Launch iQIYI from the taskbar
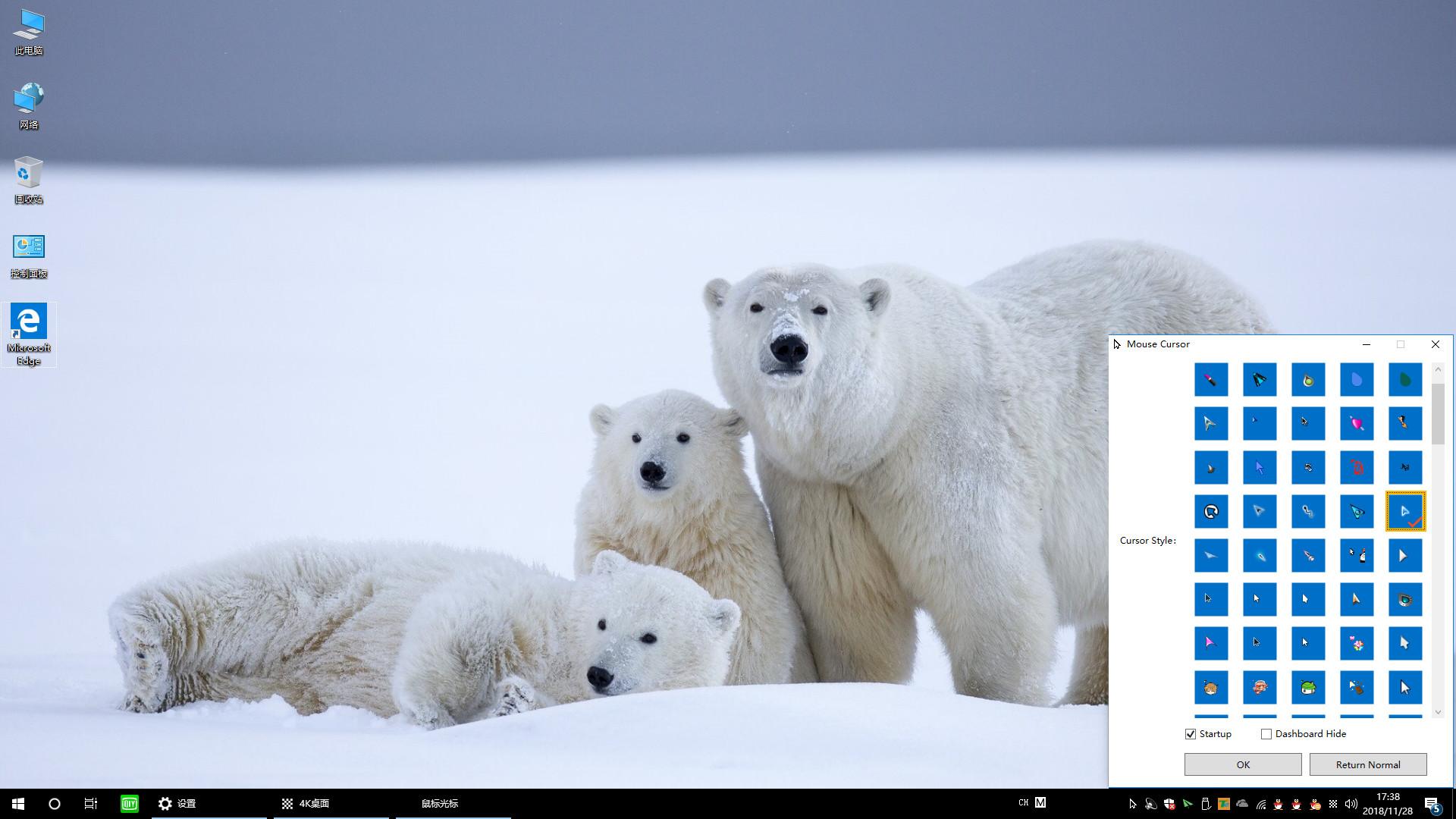Image resolution: width=1456 pixels, height=819 pixels. [x=129, y=803]
